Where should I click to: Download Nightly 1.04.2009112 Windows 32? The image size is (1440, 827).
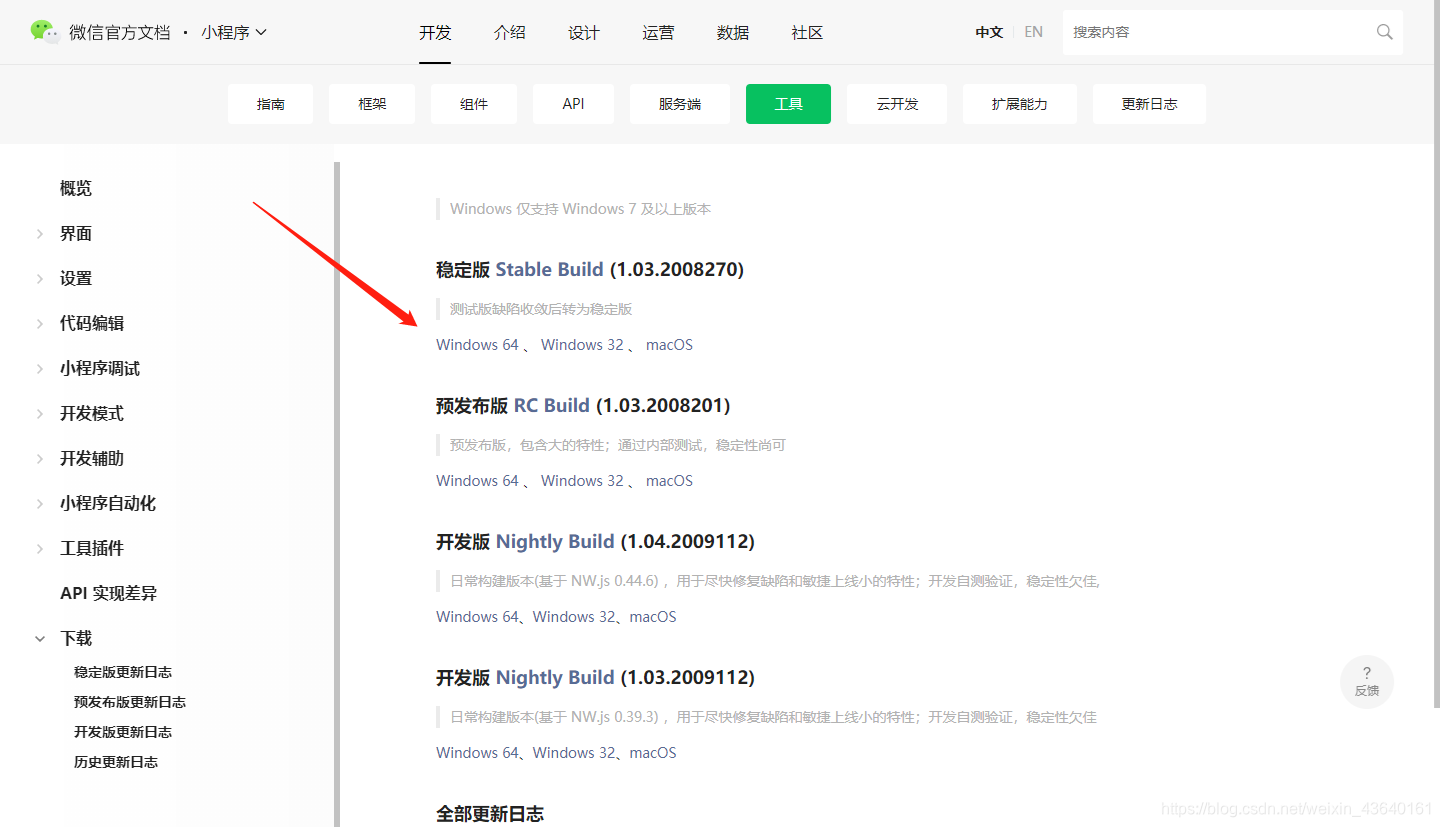574,617
